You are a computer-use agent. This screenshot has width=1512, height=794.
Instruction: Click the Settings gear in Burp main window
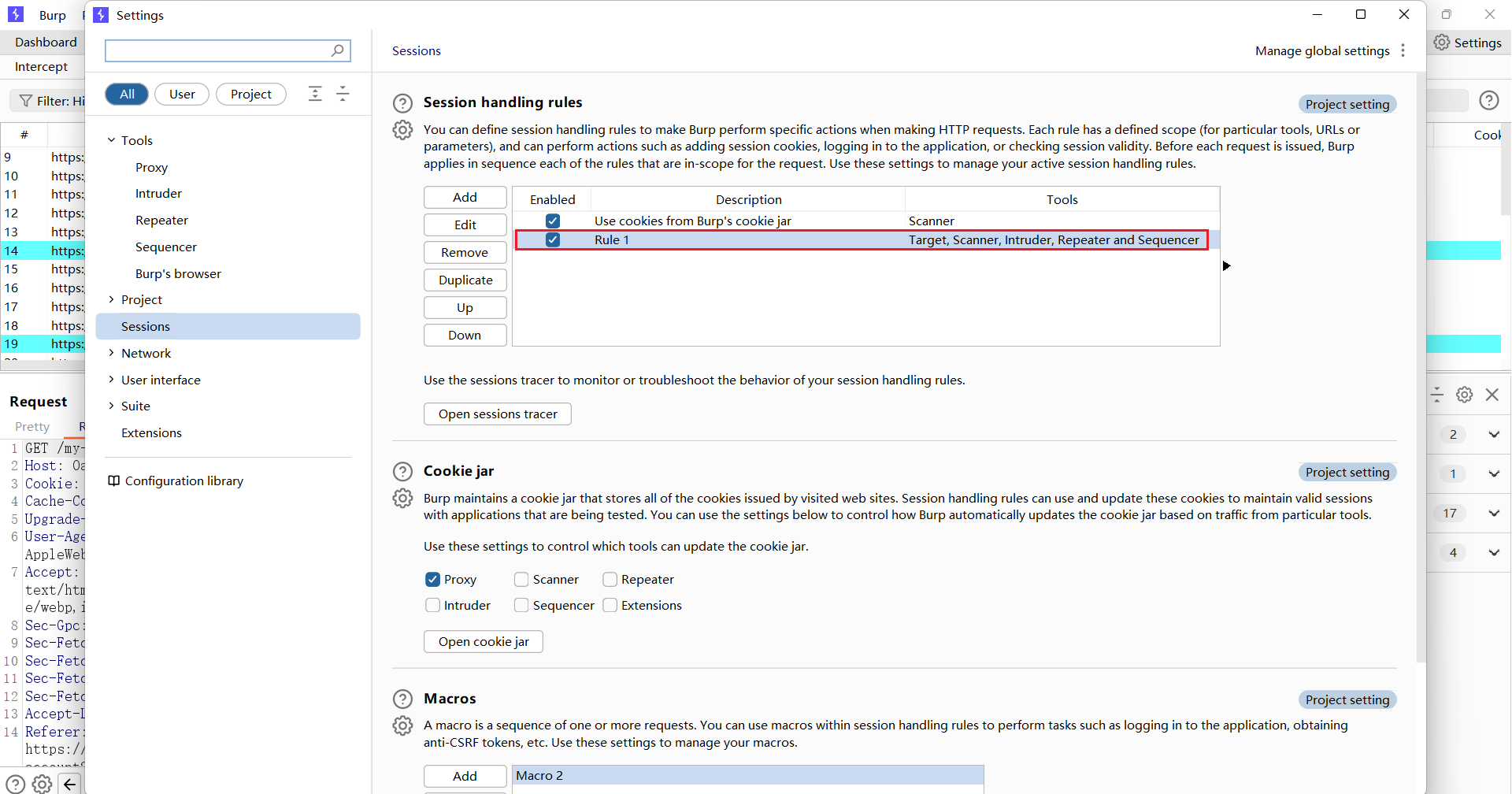tap(1441, 43)
